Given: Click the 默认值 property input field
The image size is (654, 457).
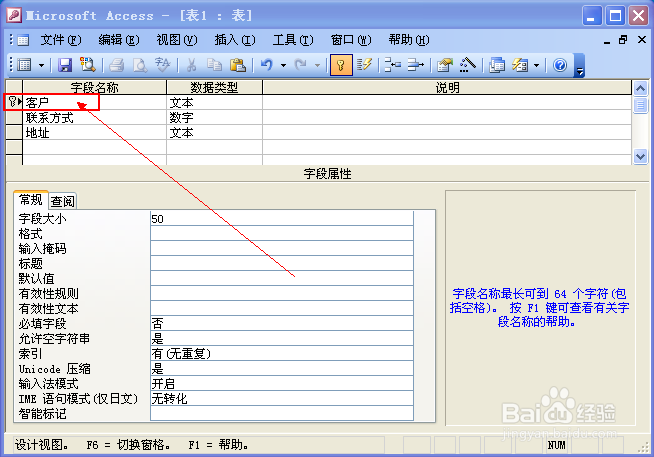Looking at the screenshot, I should 282,279.
